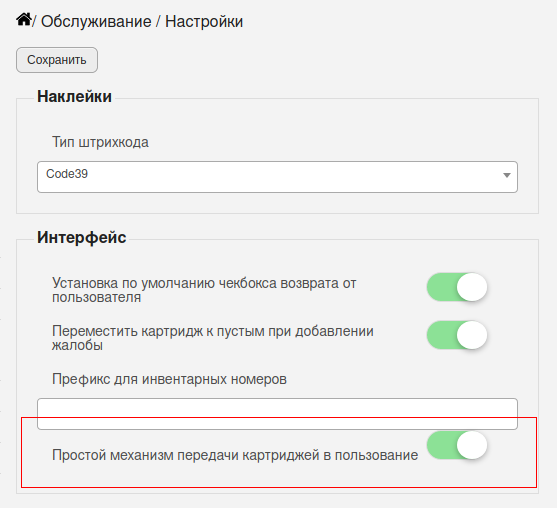Click the Переместить картридж к пустым label text

tap(213, 338)
